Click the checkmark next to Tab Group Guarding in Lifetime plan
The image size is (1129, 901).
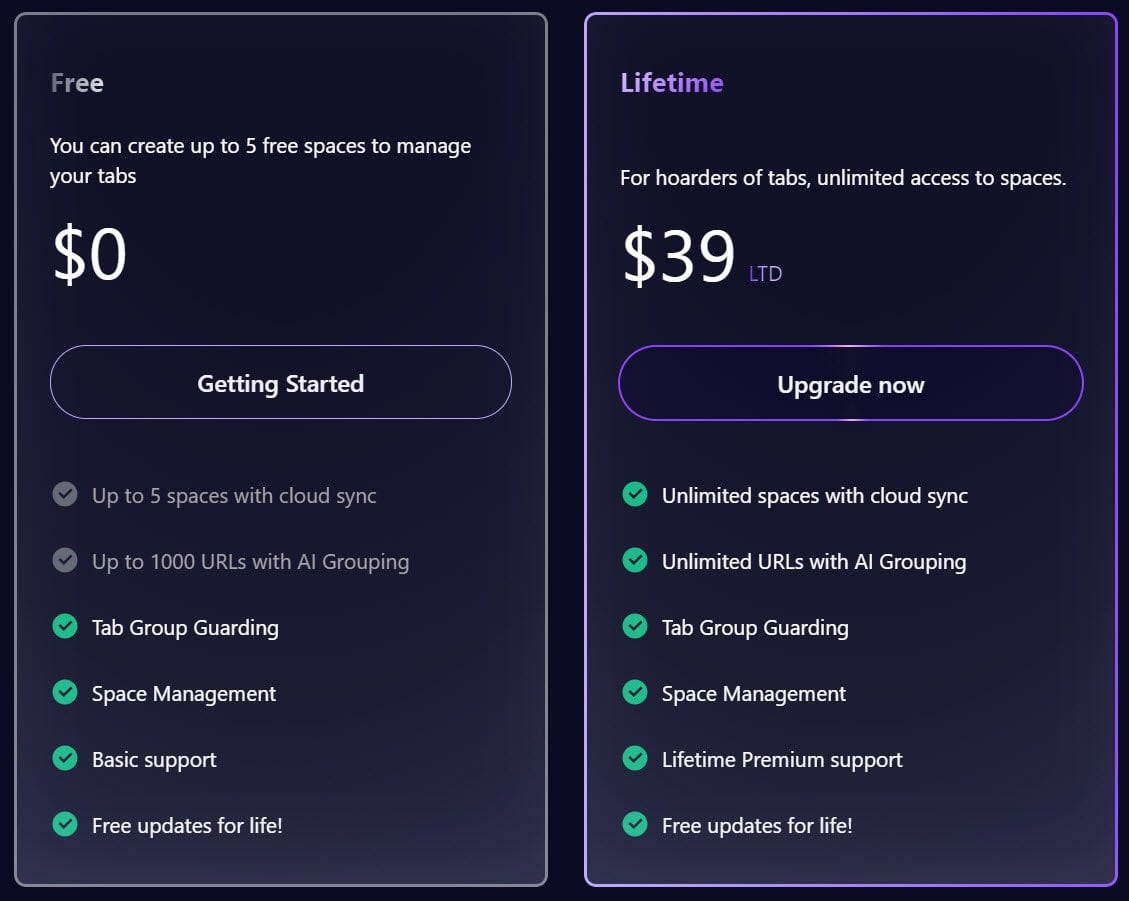[635, 627]
